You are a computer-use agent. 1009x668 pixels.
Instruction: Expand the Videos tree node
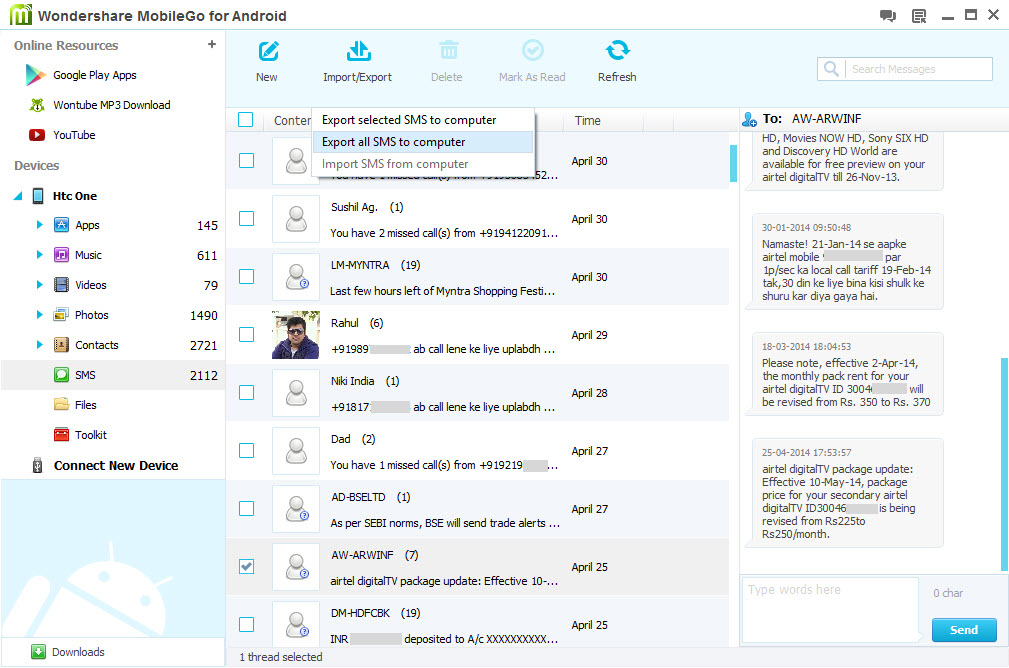[39, 285]
